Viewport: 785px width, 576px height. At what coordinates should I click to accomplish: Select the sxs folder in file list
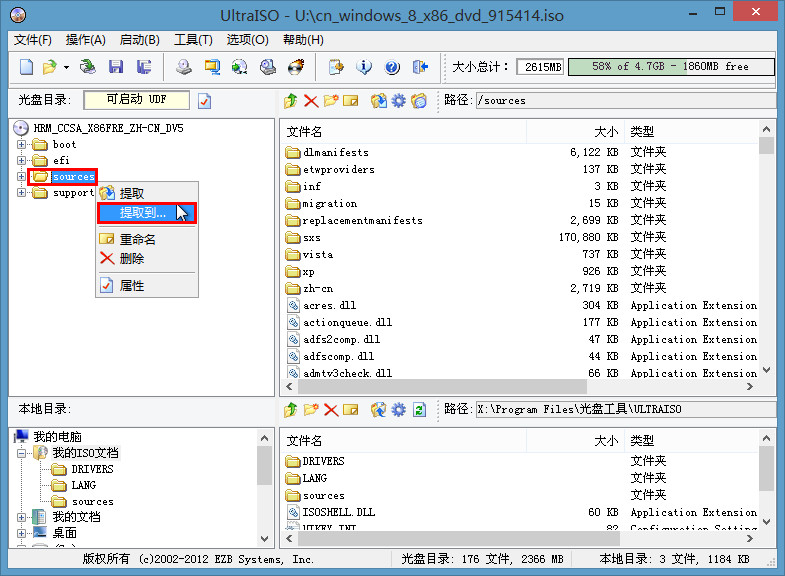click(x=312, y=238)
